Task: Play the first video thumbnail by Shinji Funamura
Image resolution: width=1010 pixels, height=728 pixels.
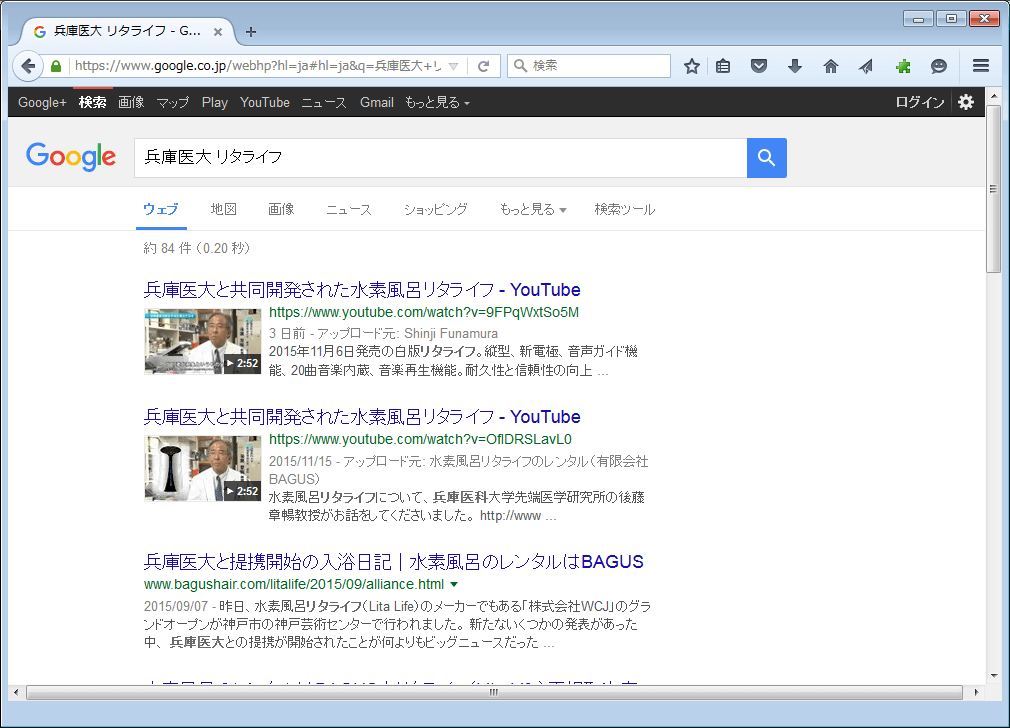Action: 203,341
